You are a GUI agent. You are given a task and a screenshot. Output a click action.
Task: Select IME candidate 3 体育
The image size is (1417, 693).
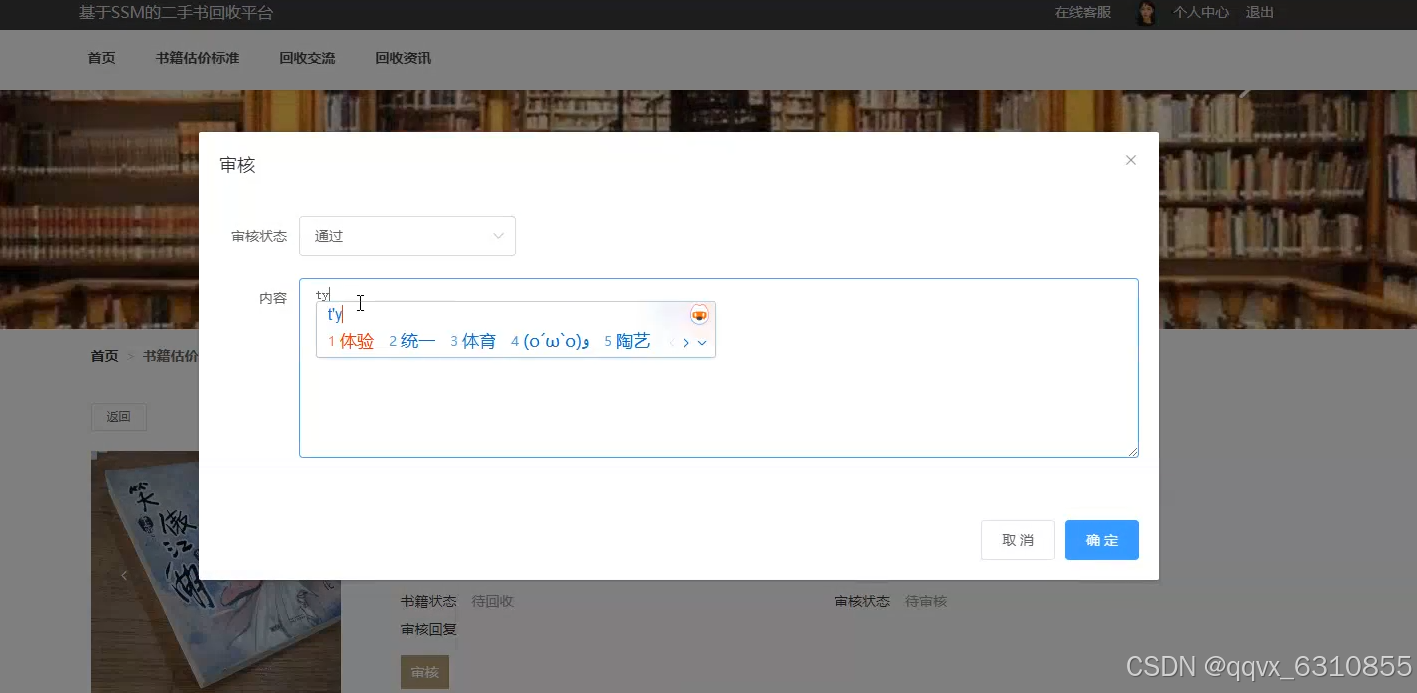[473, 342]
